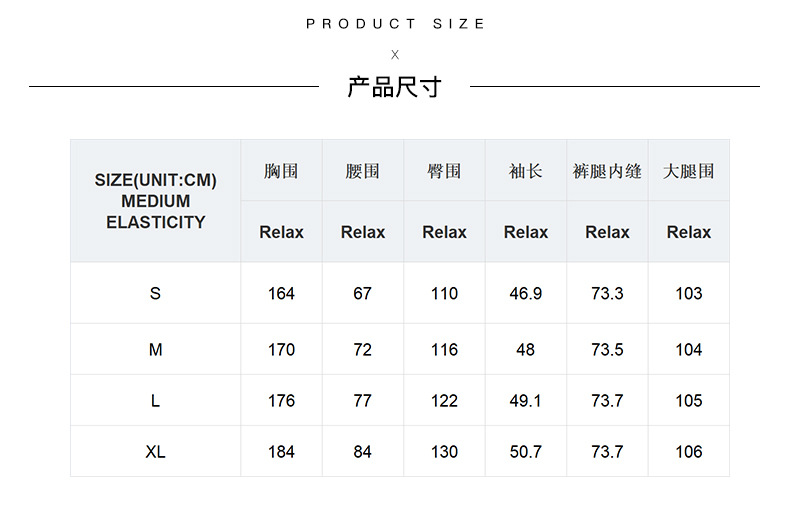Select the 72 waist value for size M
Viewport: 790px width, 517px height.
click(x=362, y=349)
